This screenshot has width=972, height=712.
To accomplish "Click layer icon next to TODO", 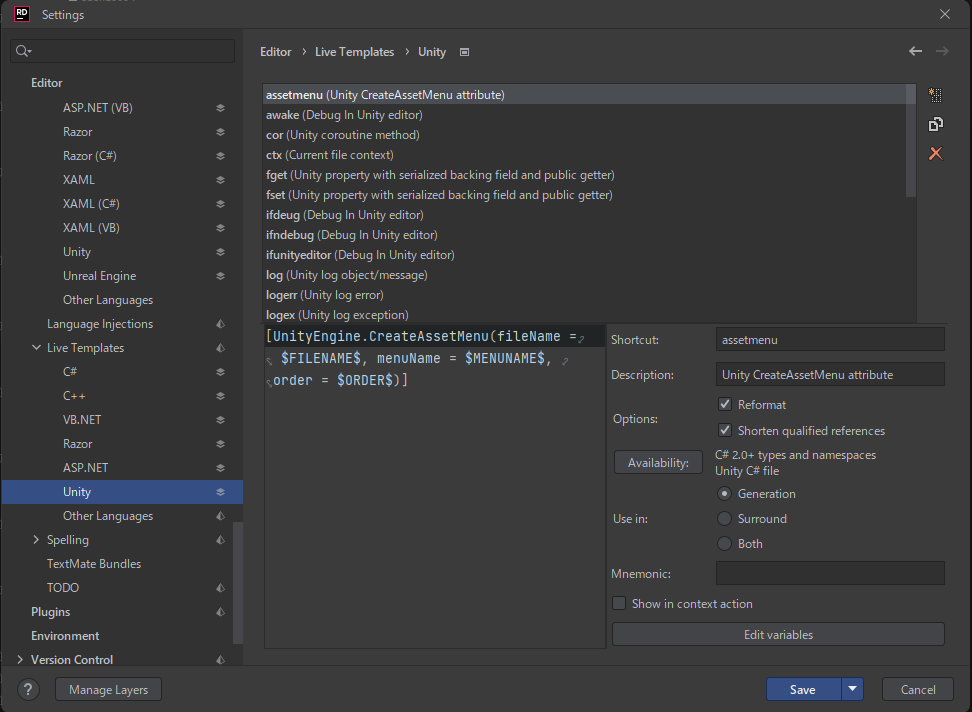I will (x=220, y=588).
